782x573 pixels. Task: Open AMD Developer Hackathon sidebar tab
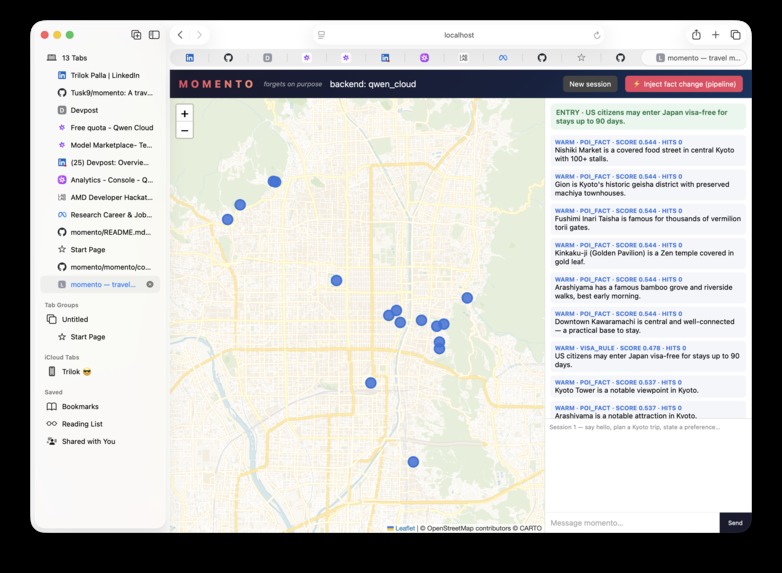coord(100,197)
